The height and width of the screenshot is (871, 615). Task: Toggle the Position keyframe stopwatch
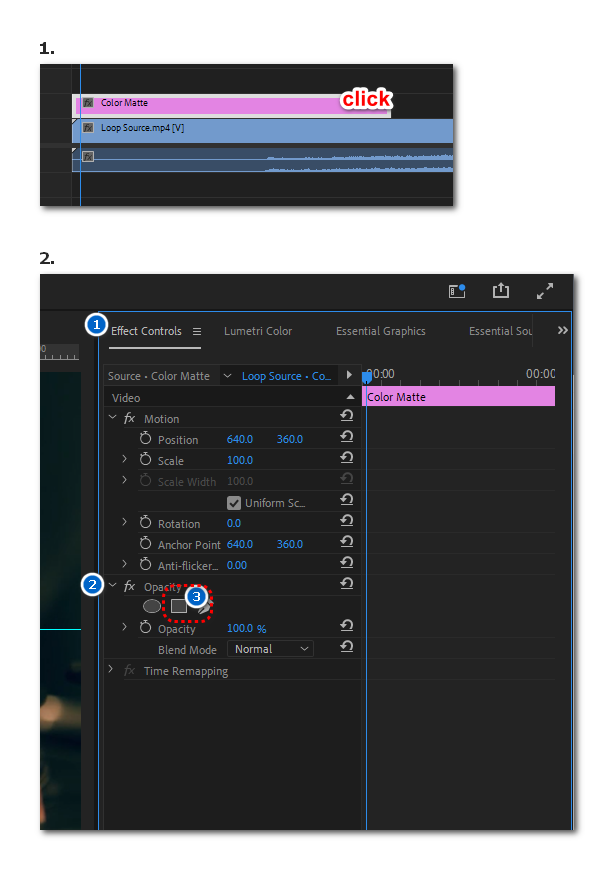tap(145, 439)
